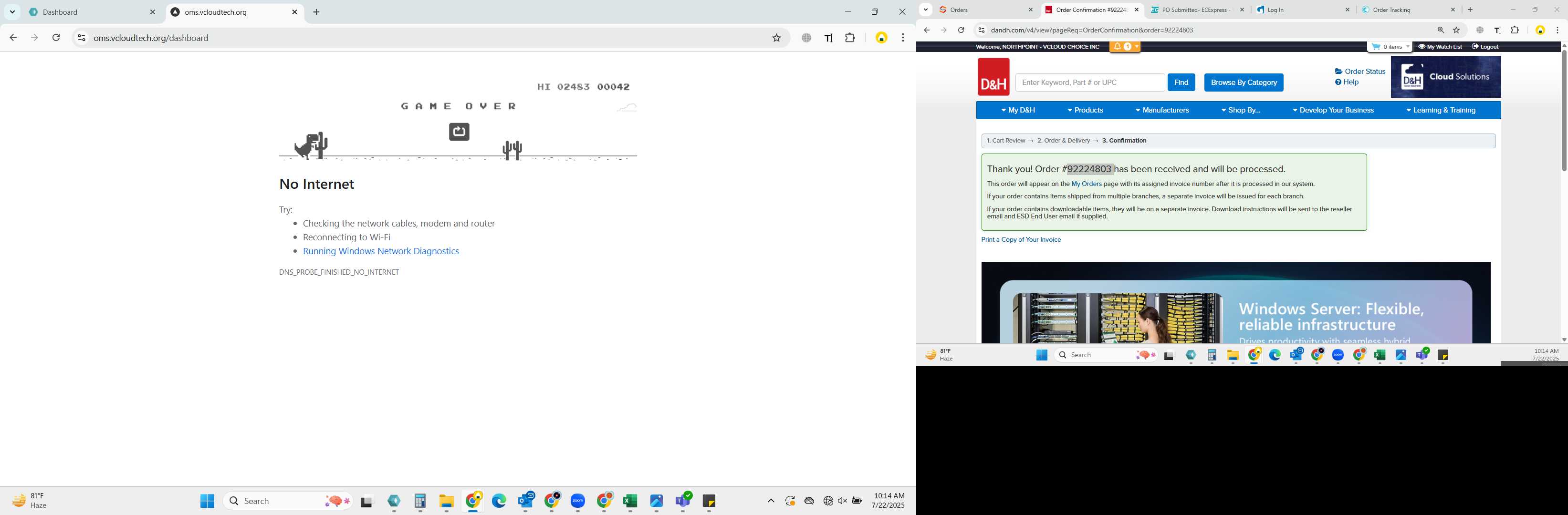The height and width of the screenshot is (515, 1568).
Task: Open Running Windows Network Diagnostics link
Action: (x=380, y=251)
